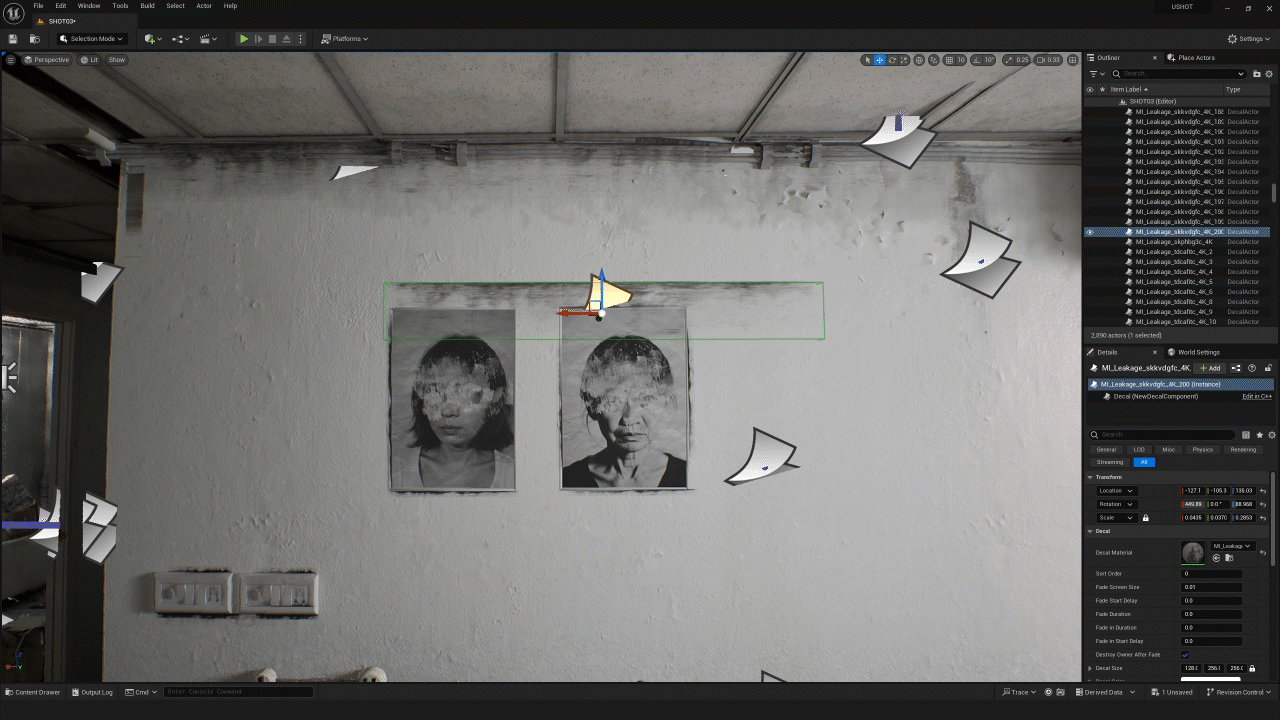Toggle lock icon in Details header
This screenshot has width=1280, height=720.
1268,368
